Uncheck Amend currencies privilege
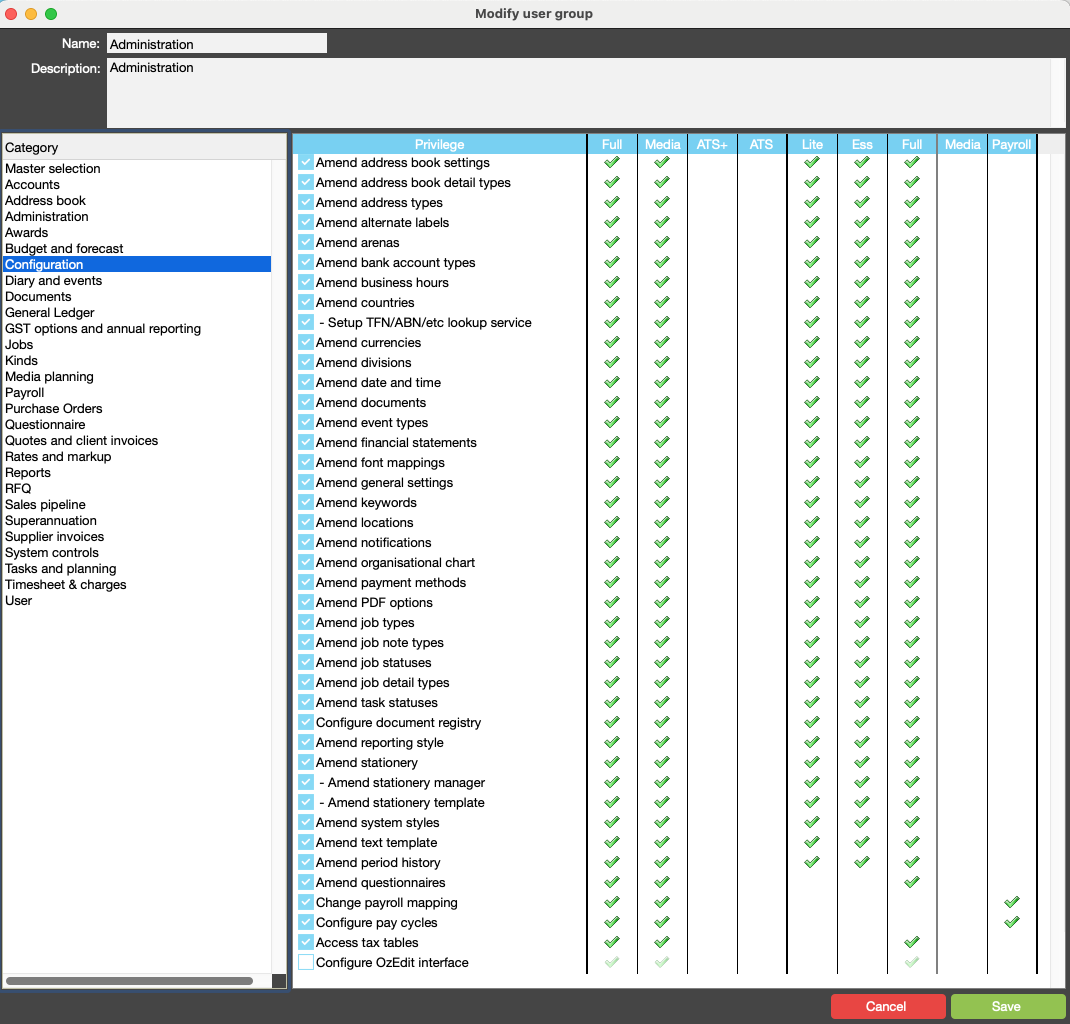 pyautogui.click(x=306, y=342)
